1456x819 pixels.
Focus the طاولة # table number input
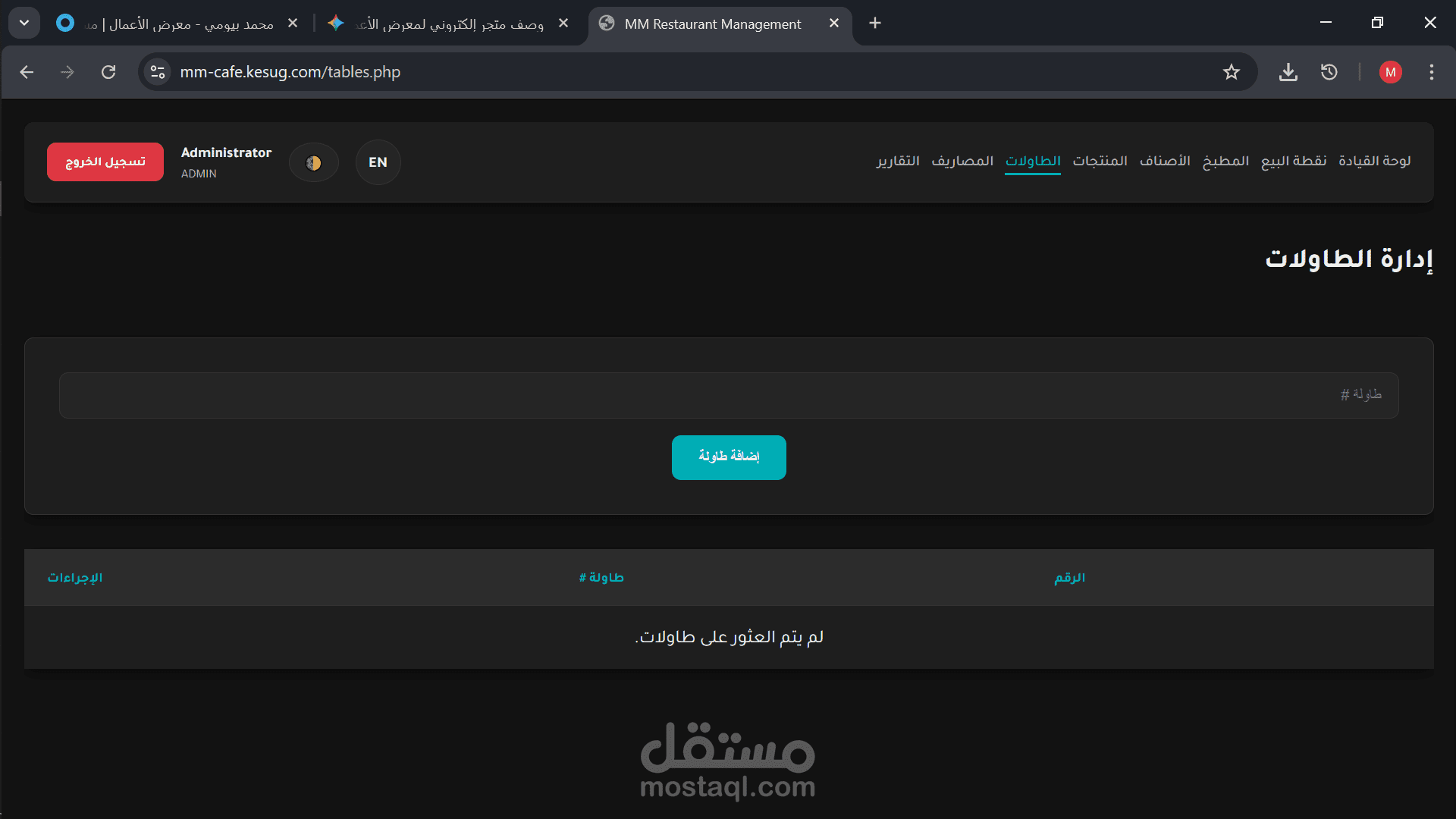coord(728,395)
